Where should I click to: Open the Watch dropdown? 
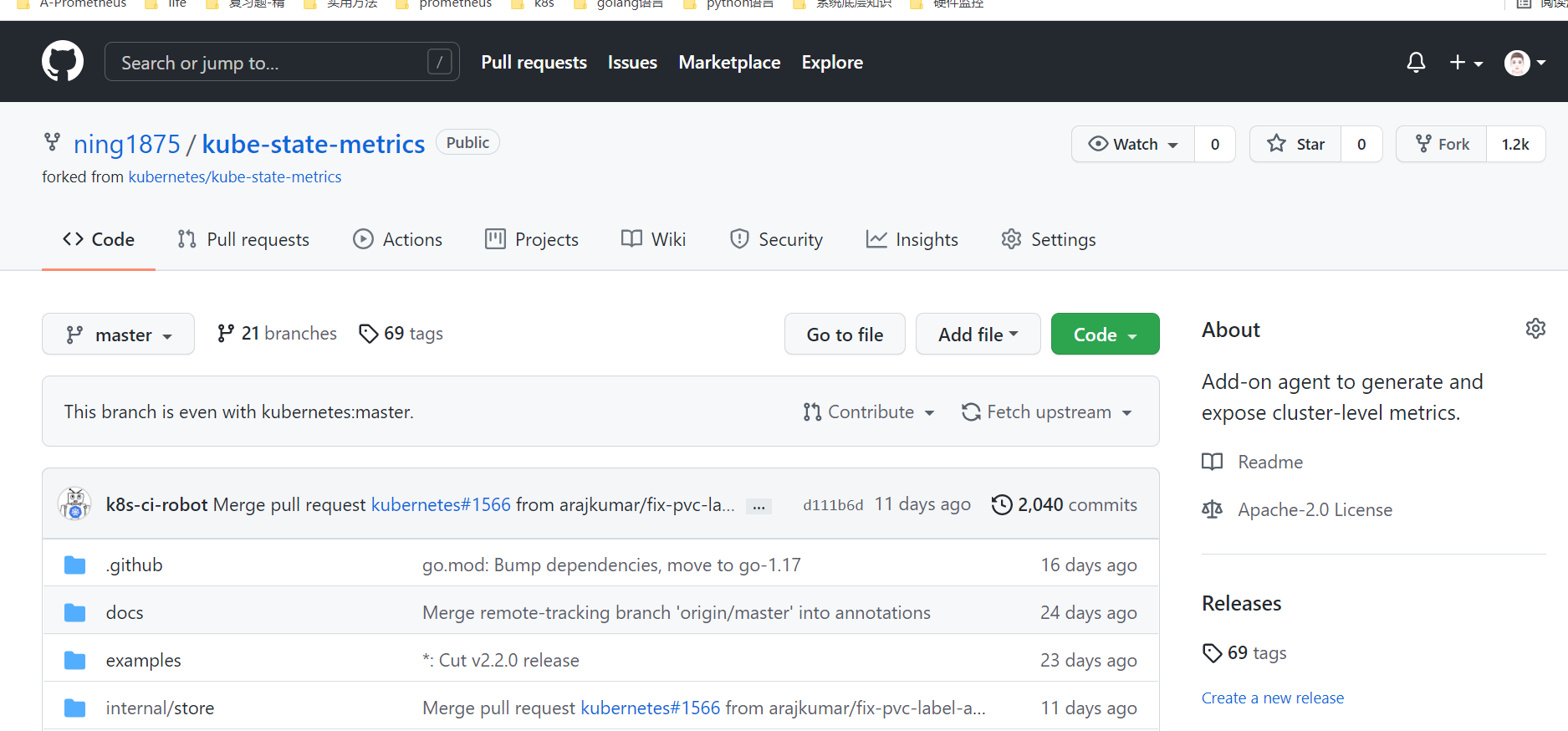coord(1133,144)
